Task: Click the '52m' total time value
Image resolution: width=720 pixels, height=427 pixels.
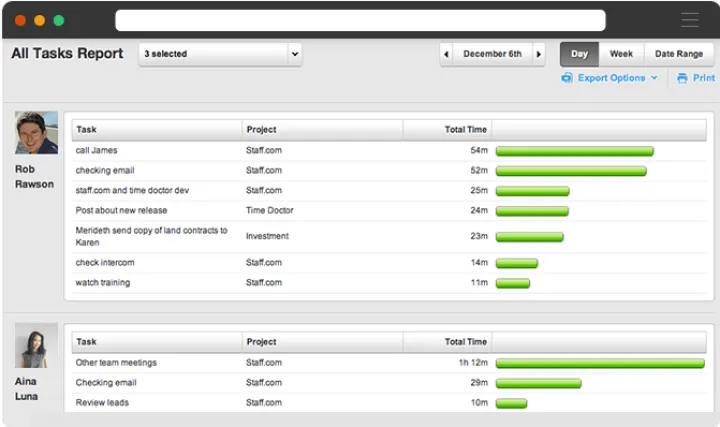Action: click(479, 170)
